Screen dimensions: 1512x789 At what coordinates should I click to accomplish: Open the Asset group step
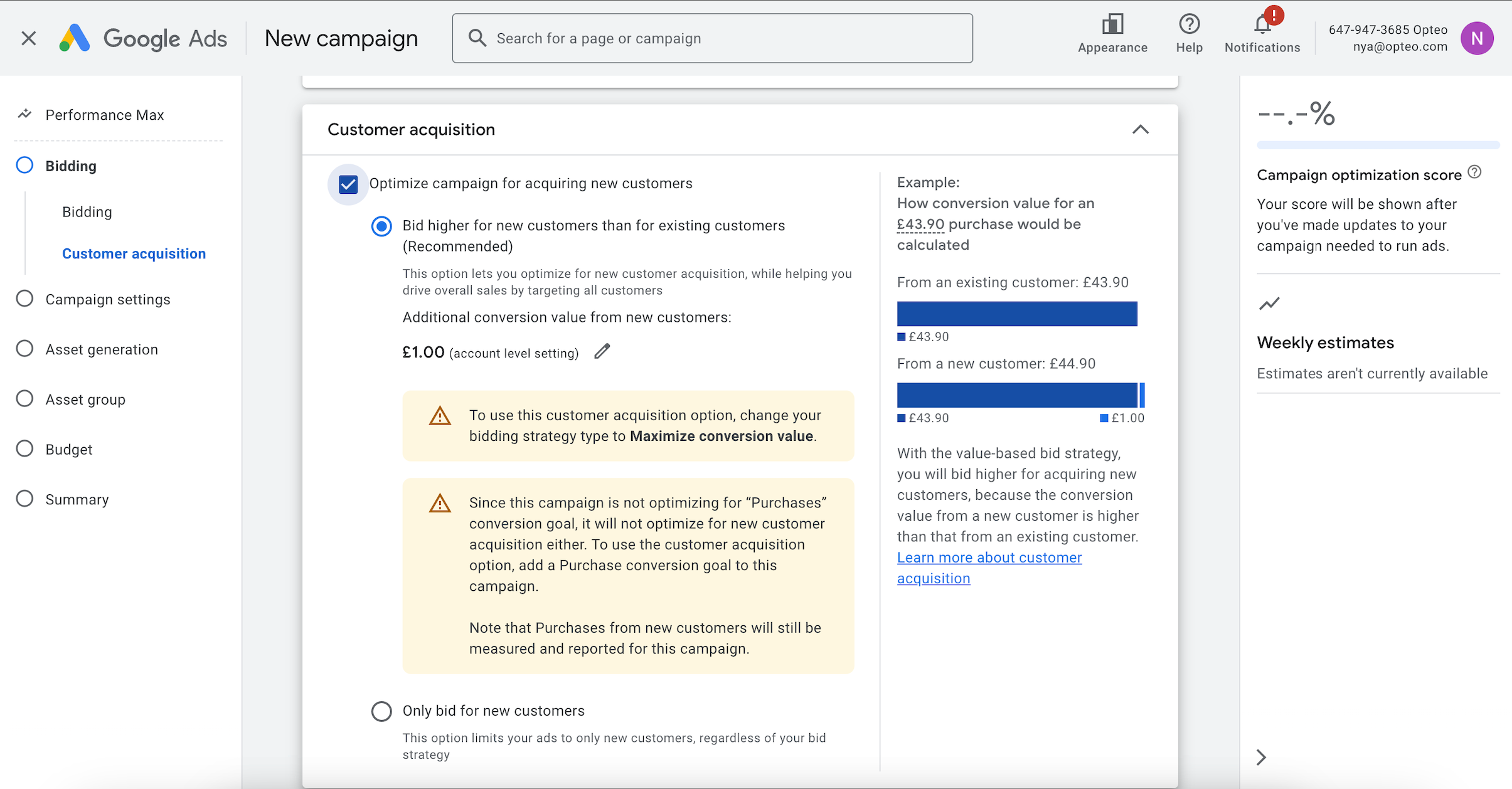click(x=85, y=400)
